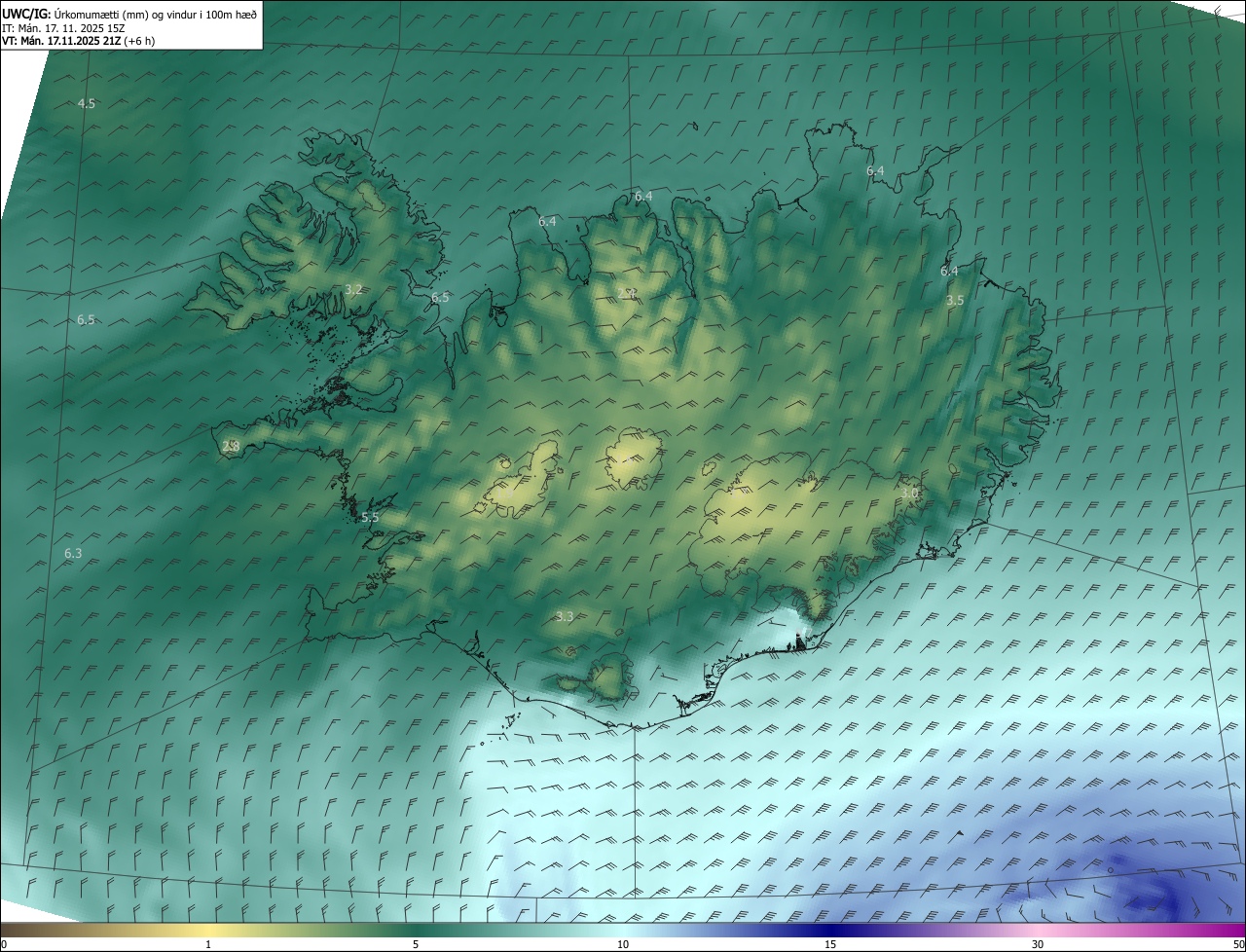Click the brown start of the color scale
1246x952 pixels.
12,930
